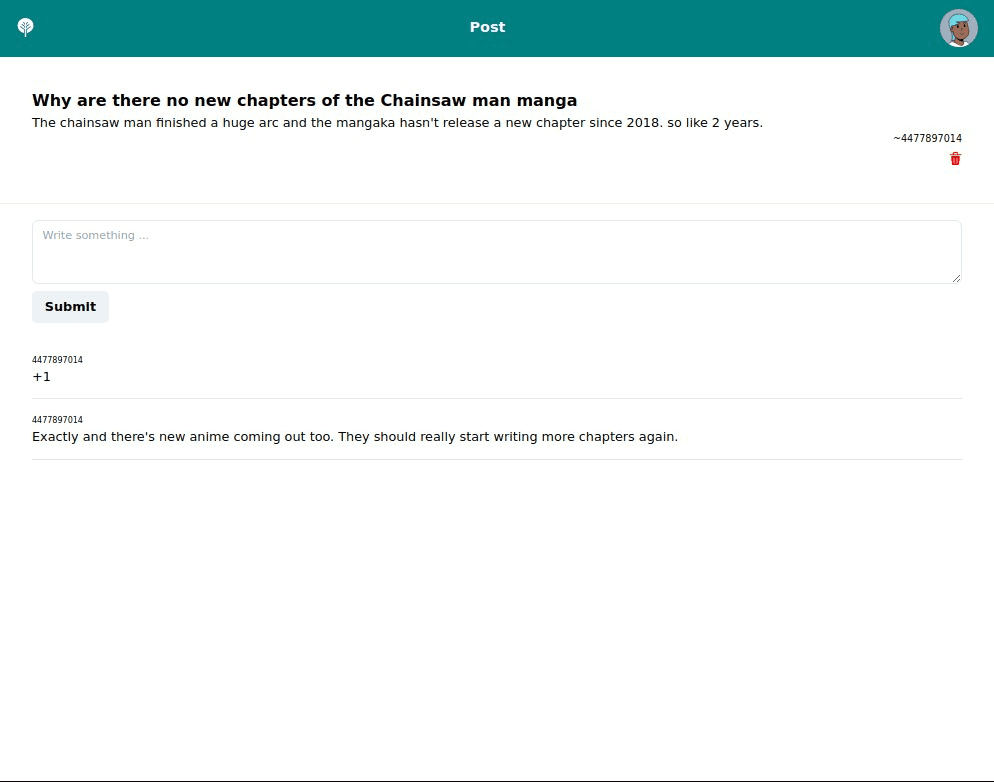This screenshot has width=994, height=782.
Task: Click the word "mangaka" in the post body
Action: [365, 123]
